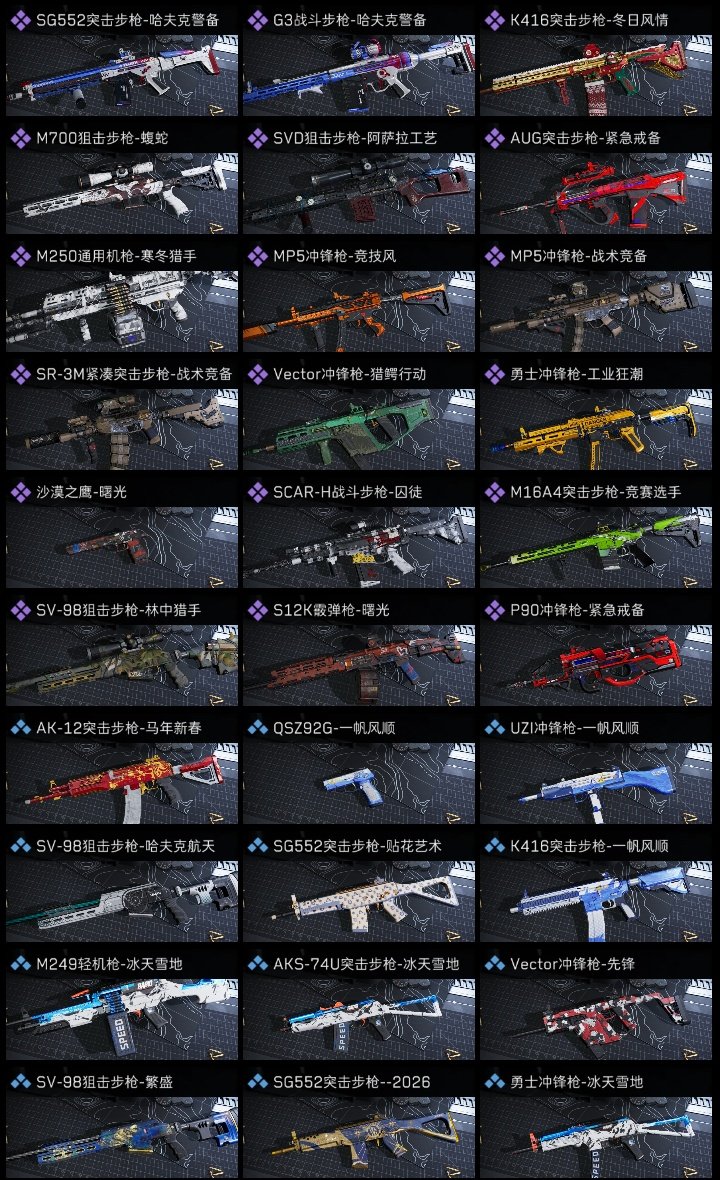The image size is (720, 1180).
Task: Click the AUG突击步枪-紧急戒备 title label
Action: (585, 138)
